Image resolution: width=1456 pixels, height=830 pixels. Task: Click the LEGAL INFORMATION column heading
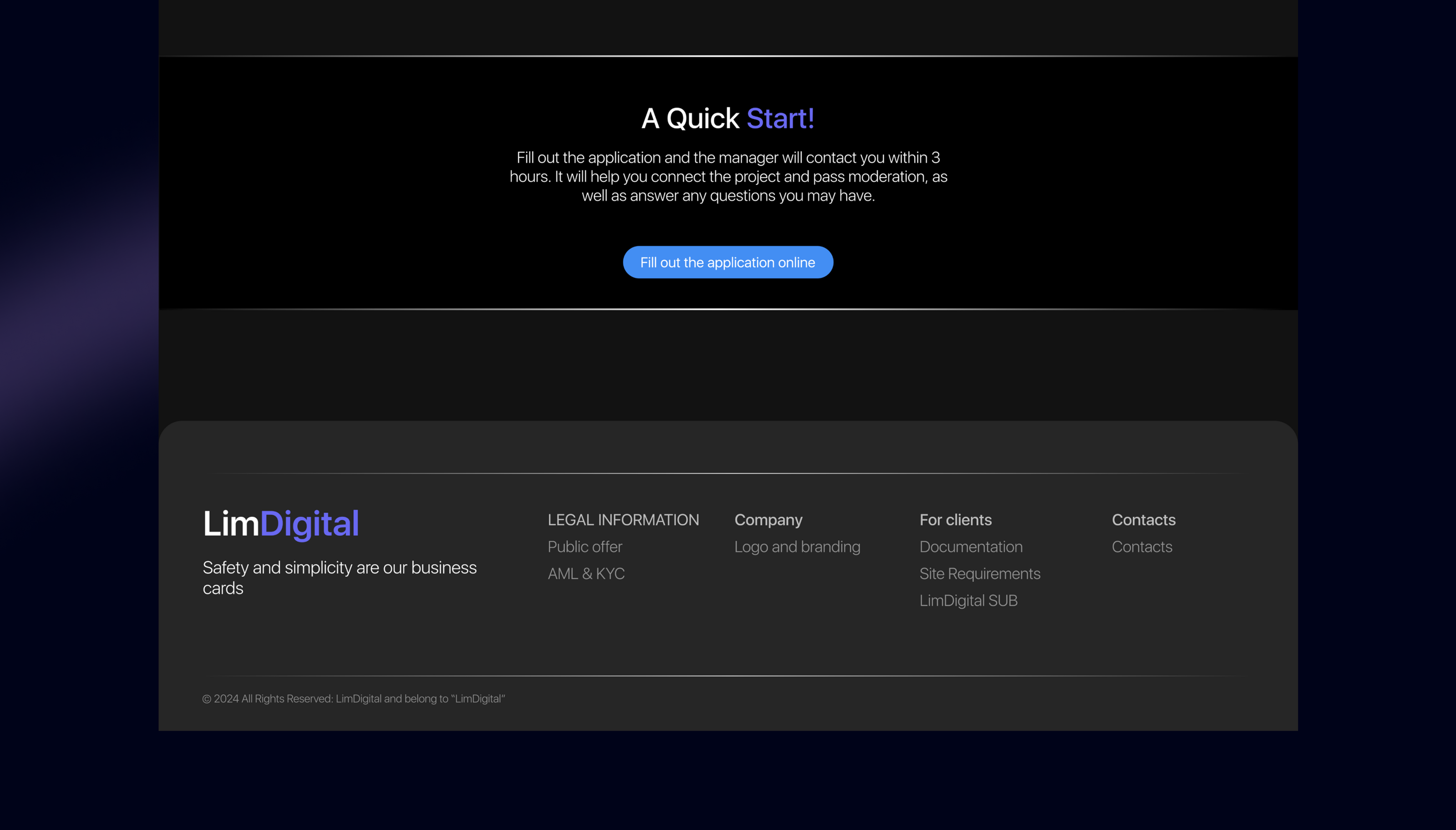click(623, 519)
